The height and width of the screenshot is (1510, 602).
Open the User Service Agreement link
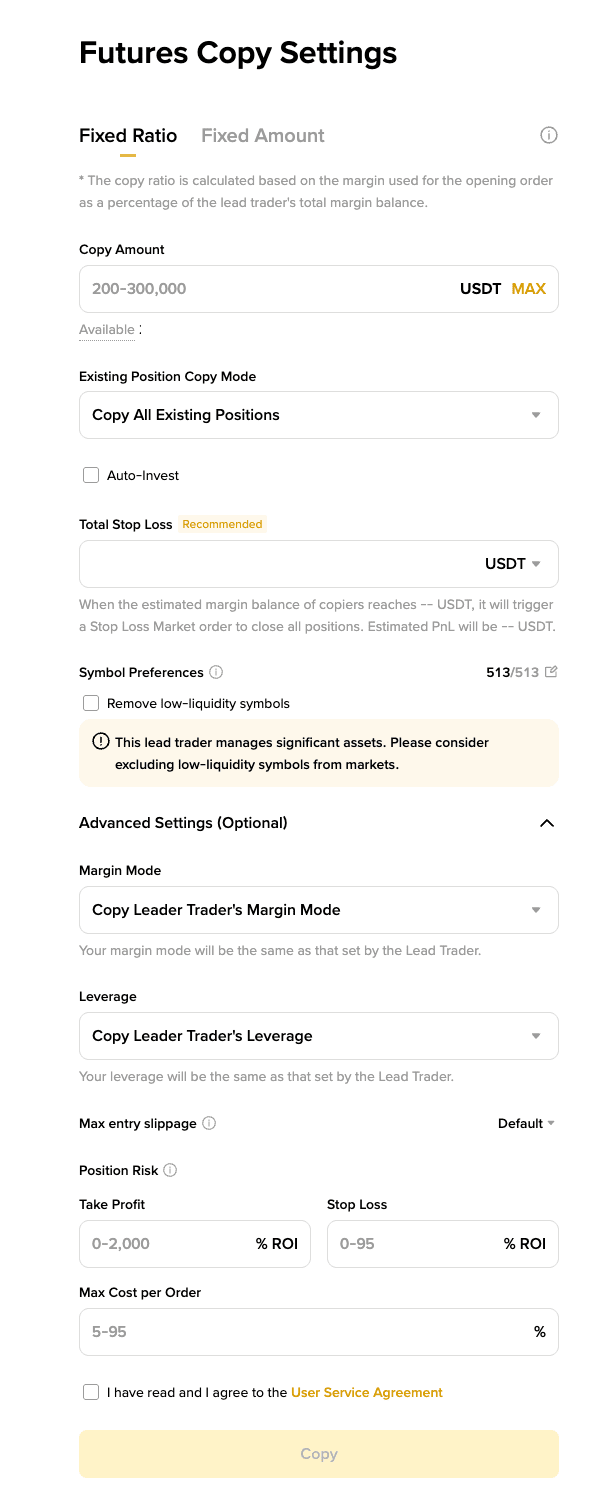pyautogui.click(x=366, y=1392)
